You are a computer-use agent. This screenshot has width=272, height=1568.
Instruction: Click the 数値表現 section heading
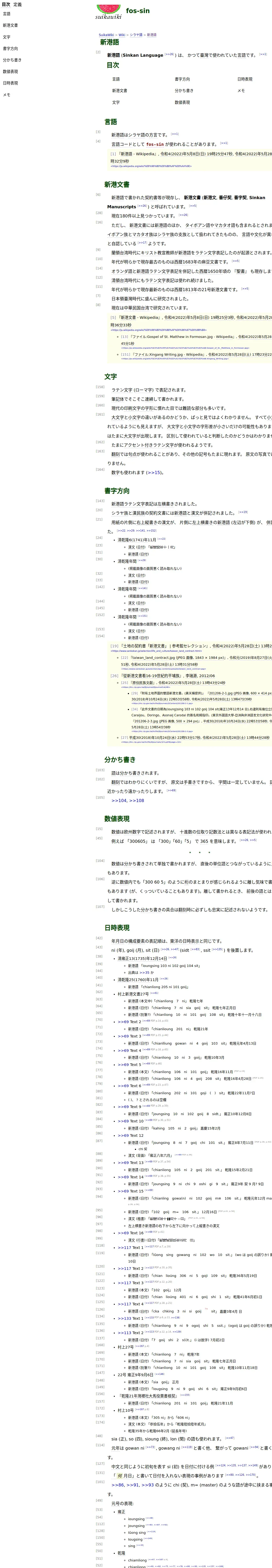117,819
